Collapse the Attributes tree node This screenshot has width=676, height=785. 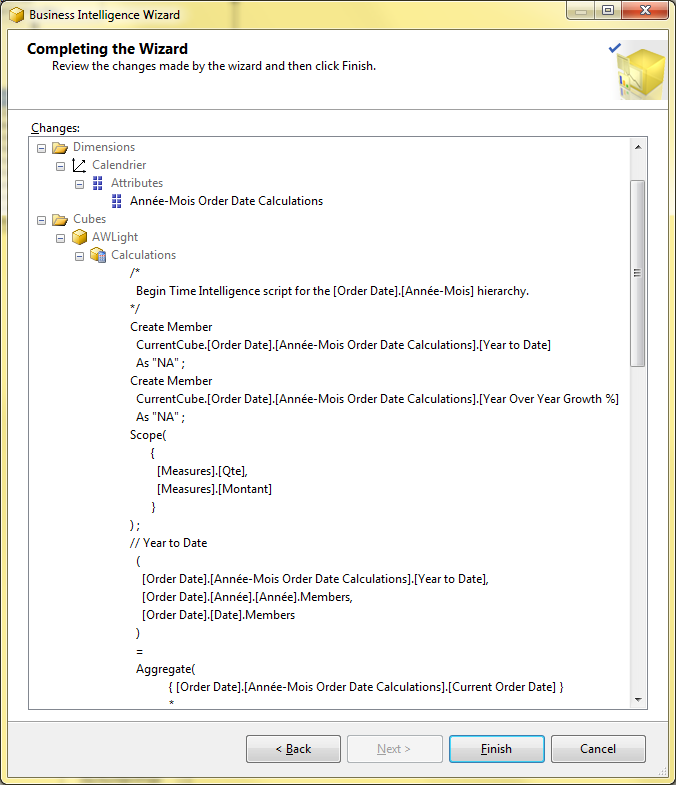click(x=79, y=183)
